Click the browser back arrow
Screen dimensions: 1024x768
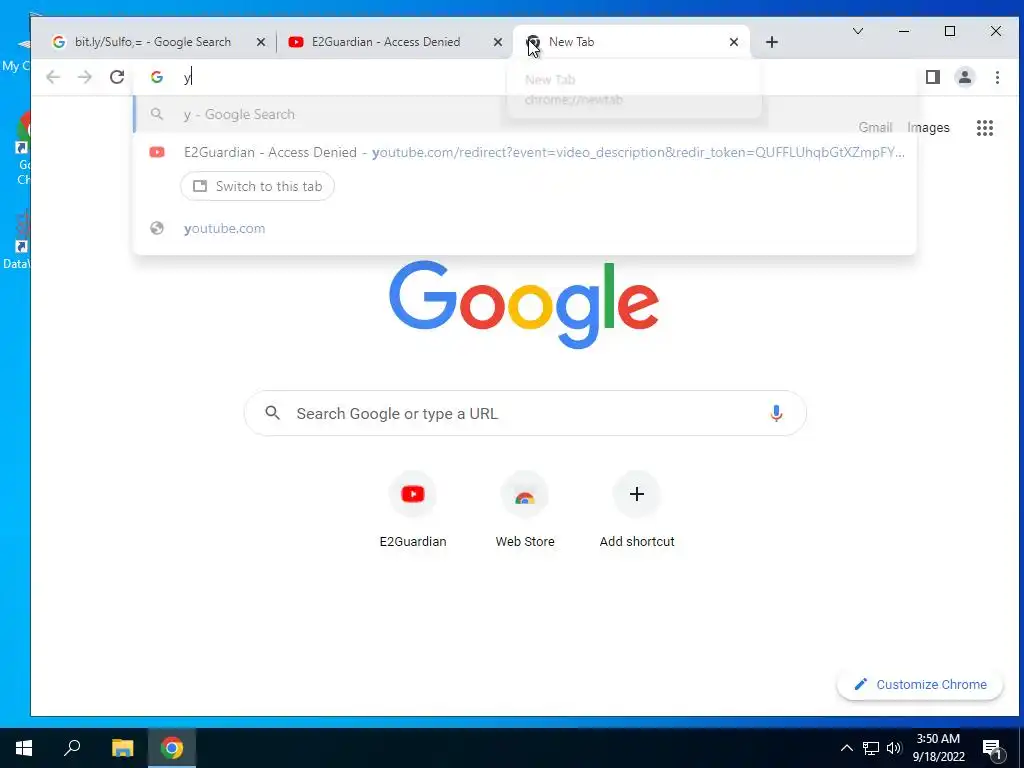coord(53,77)
